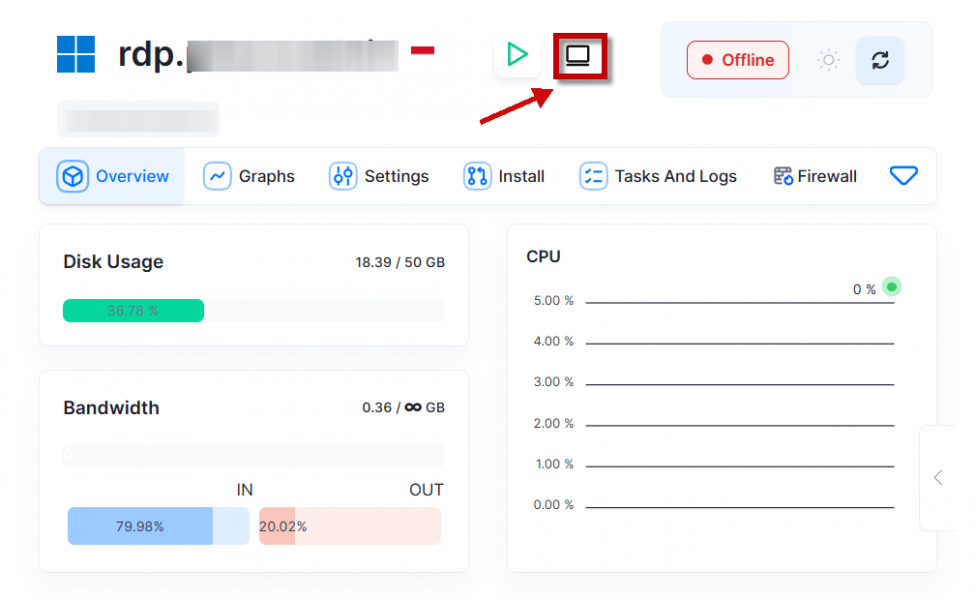Click the green CPU 0% indicator dot
975x600 pixels.
click(x=892, y=287)
